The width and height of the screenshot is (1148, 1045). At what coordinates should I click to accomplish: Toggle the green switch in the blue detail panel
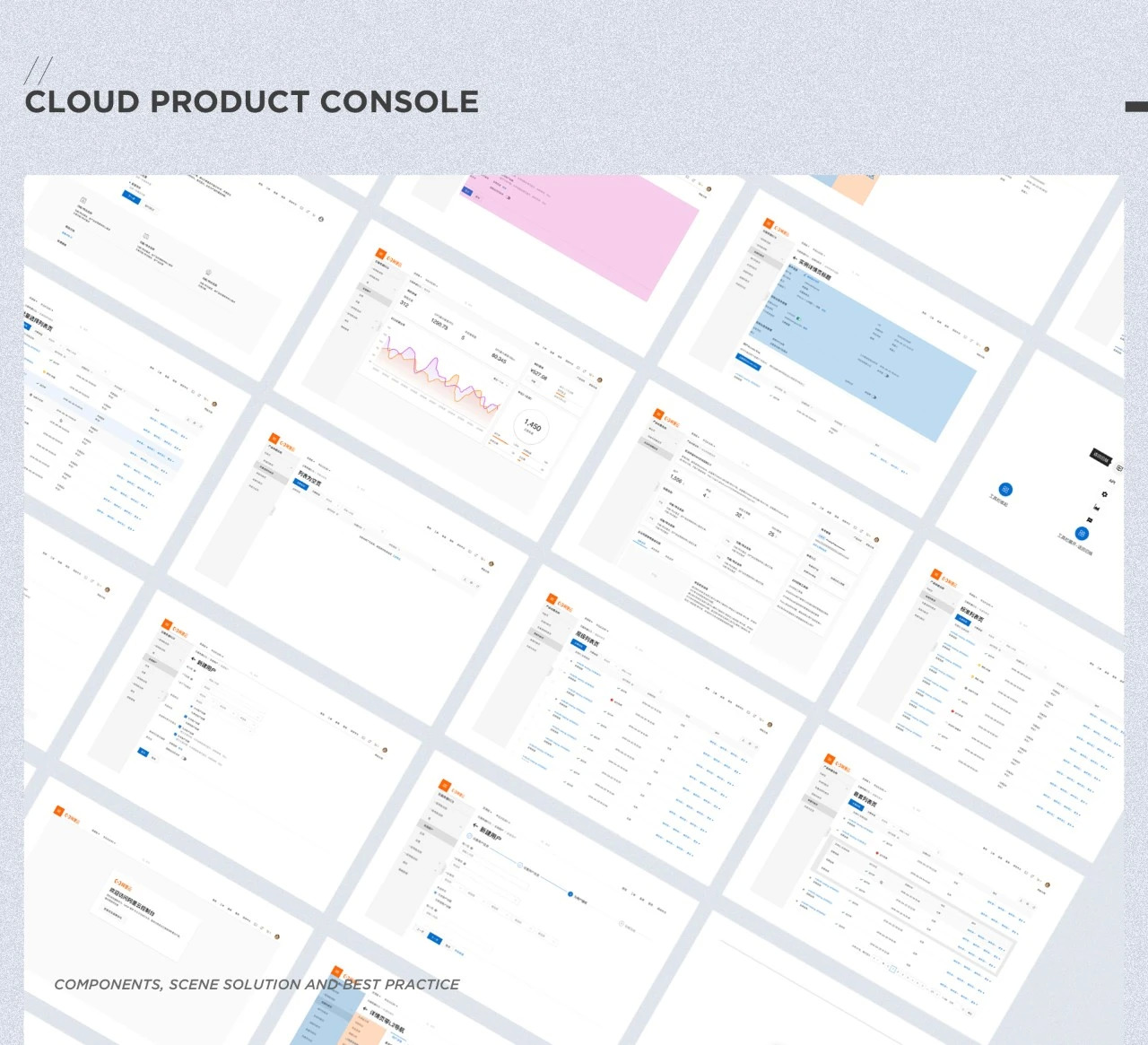798,318
